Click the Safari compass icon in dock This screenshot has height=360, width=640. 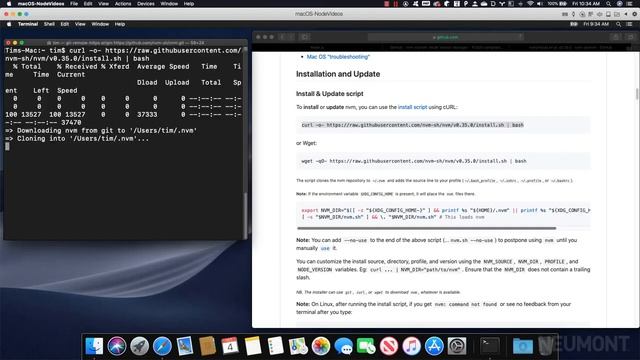coord(162,346)
